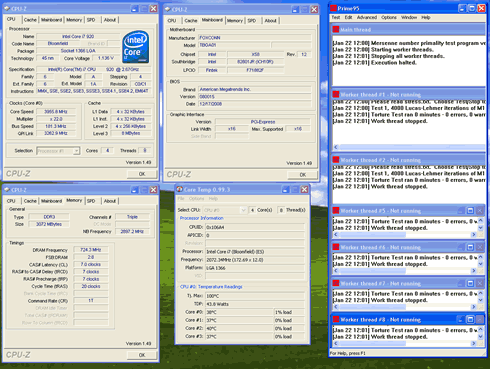Open Window menu in Prime95
The image size is (490, 369).
point(409,17)
